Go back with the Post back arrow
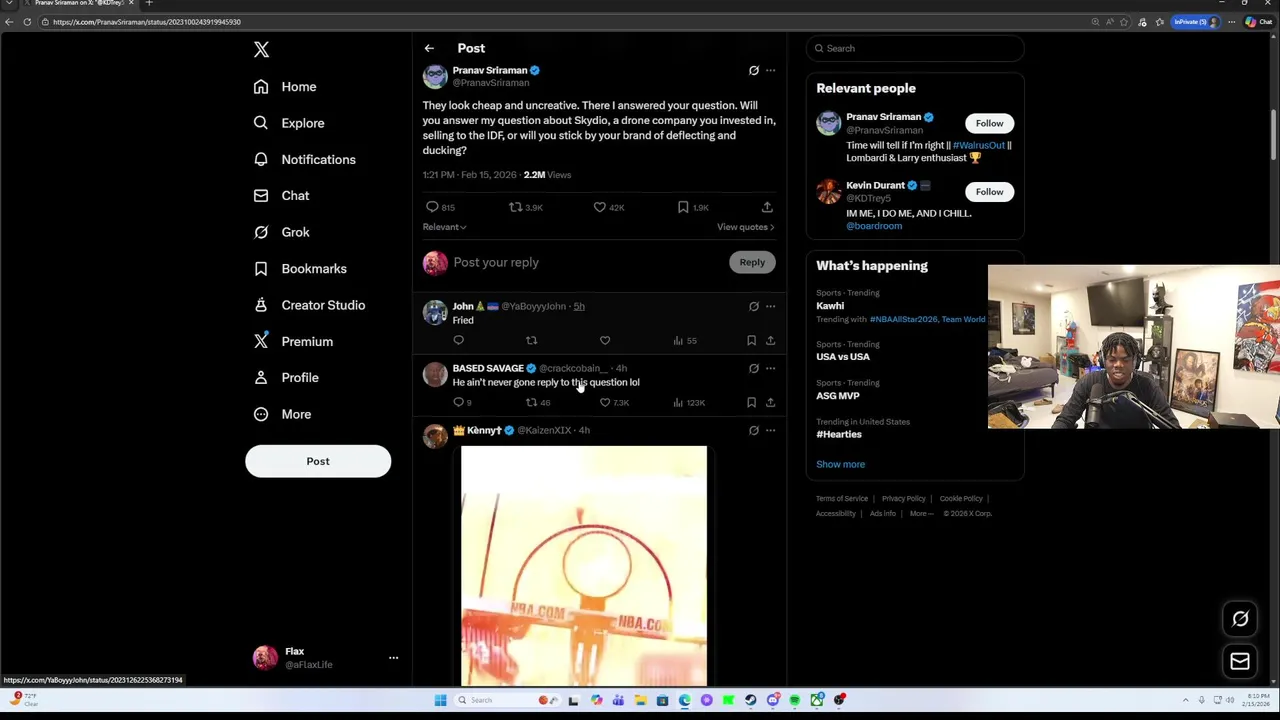The width and height of the screenshot is (1280, 720). tap(429, 48)
